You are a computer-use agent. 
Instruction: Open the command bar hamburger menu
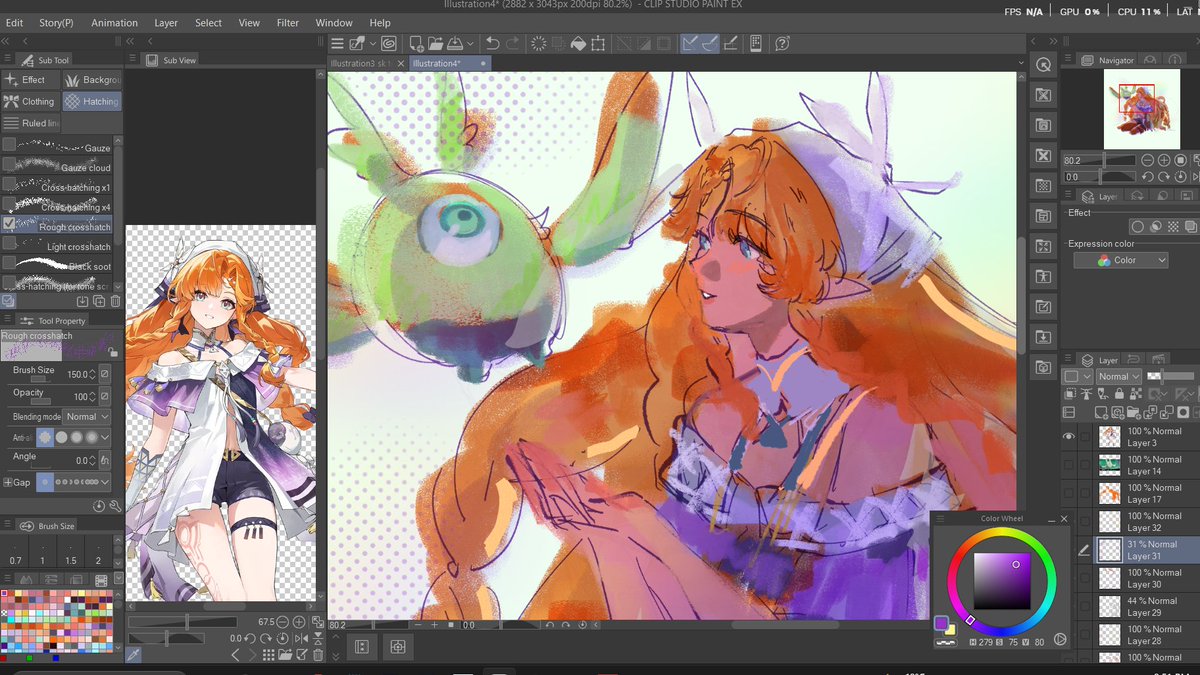point(337,43)
